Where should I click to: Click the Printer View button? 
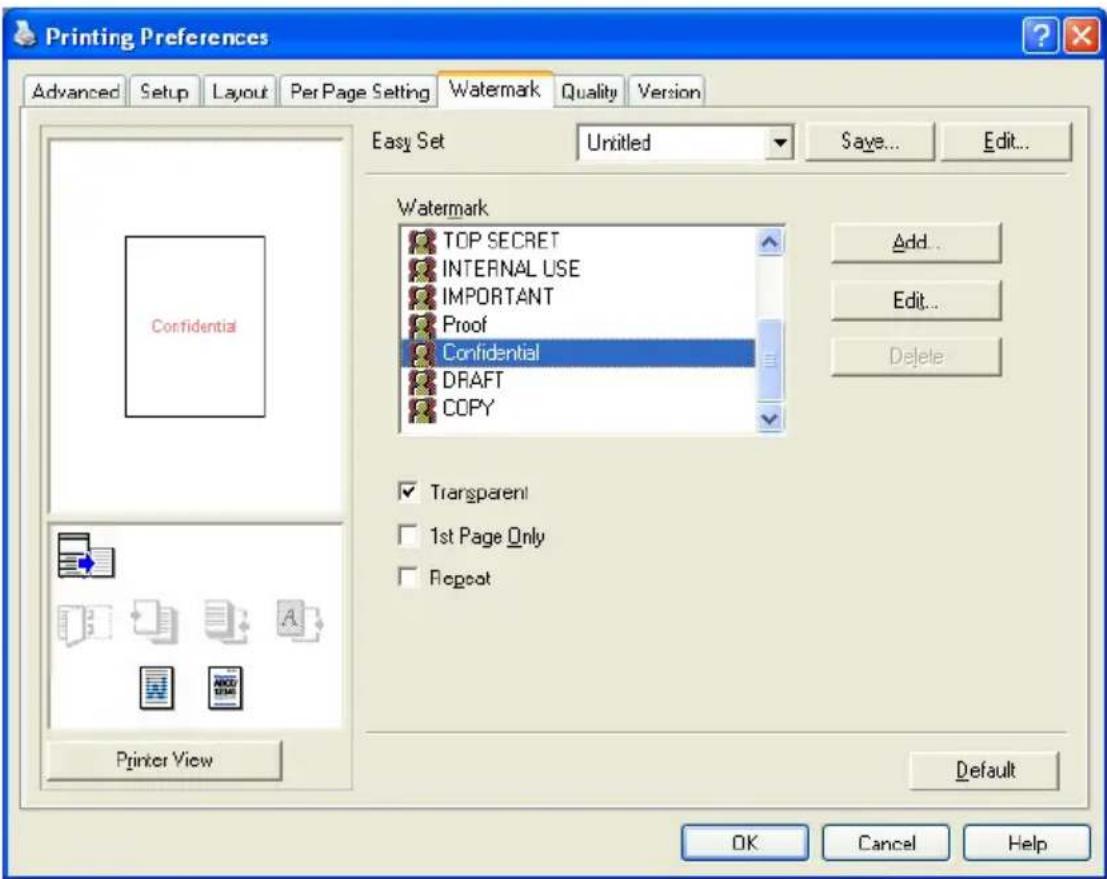pos(164,760)
